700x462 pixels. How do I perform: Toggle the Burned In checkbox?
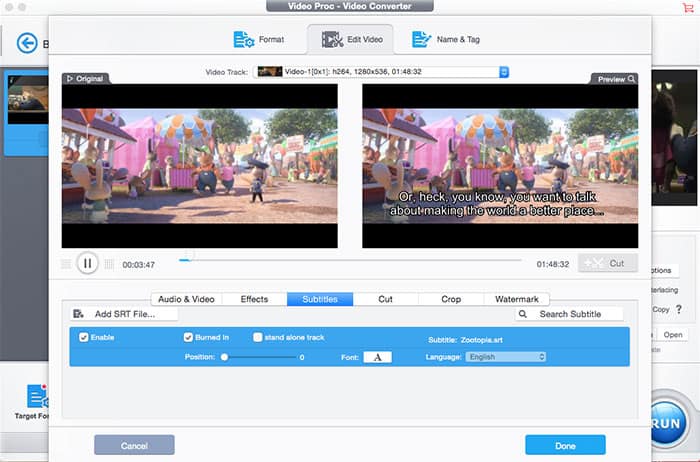click(x=188, y=337)
